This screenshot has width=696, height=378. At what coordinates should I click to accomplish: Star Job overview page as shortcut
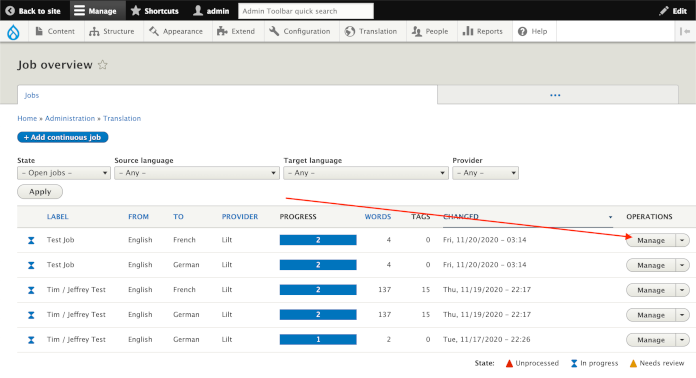(103, 65)
